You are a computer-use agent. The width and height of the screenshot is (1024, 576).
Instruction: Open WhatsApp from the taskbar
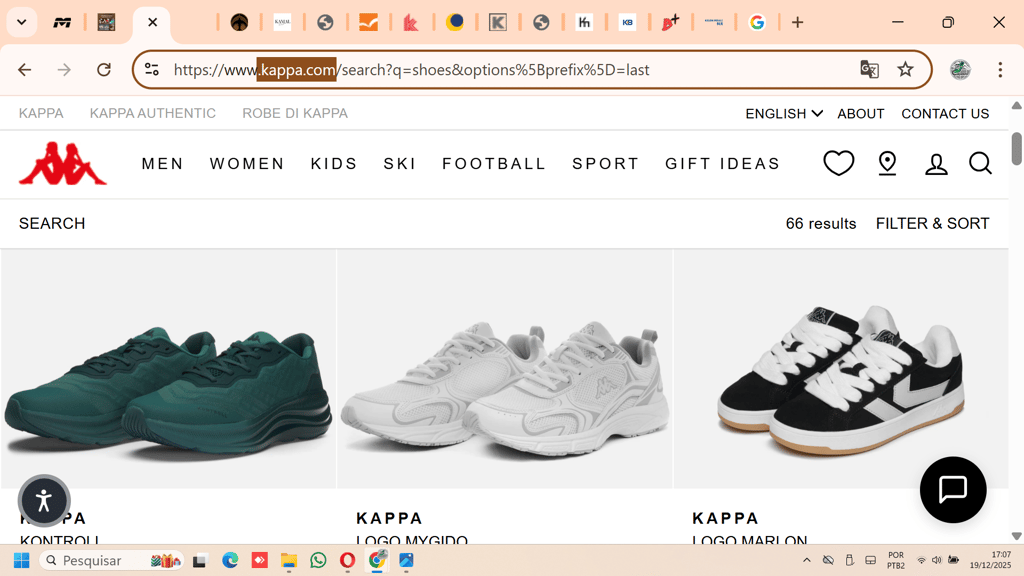tap(318, 560)
